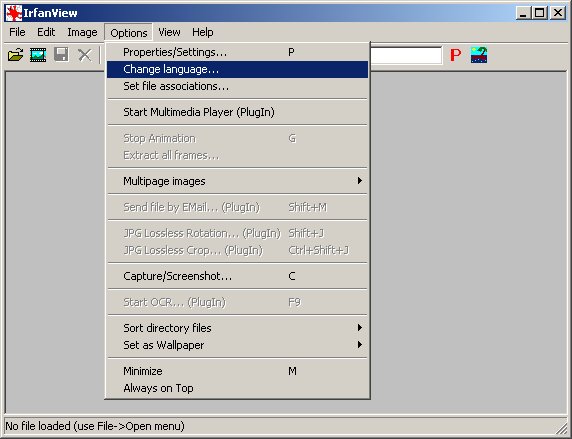Screen dimensions: 572x439
Task: Select Capture/Screenshot menu entry
Action: [237, 276]
